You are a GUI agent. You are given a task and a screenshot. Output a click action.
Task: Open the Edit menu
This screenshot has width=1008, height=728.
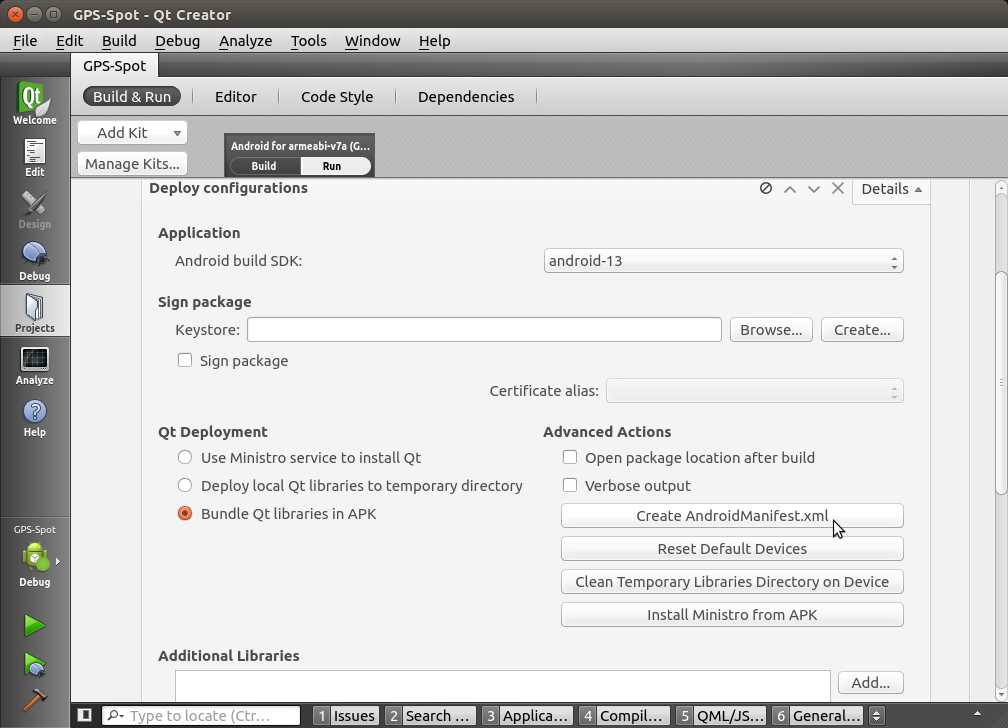(69, 41)
